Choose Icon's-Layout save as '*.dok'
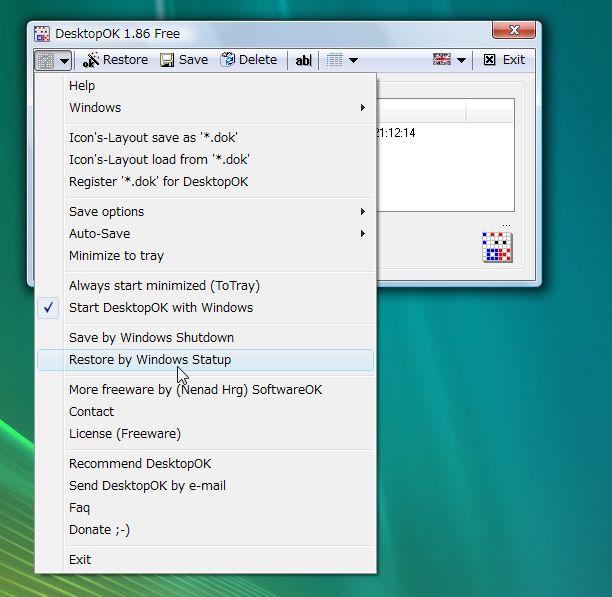The height and width of the screenshot is (597, 612). coord(205,137)
